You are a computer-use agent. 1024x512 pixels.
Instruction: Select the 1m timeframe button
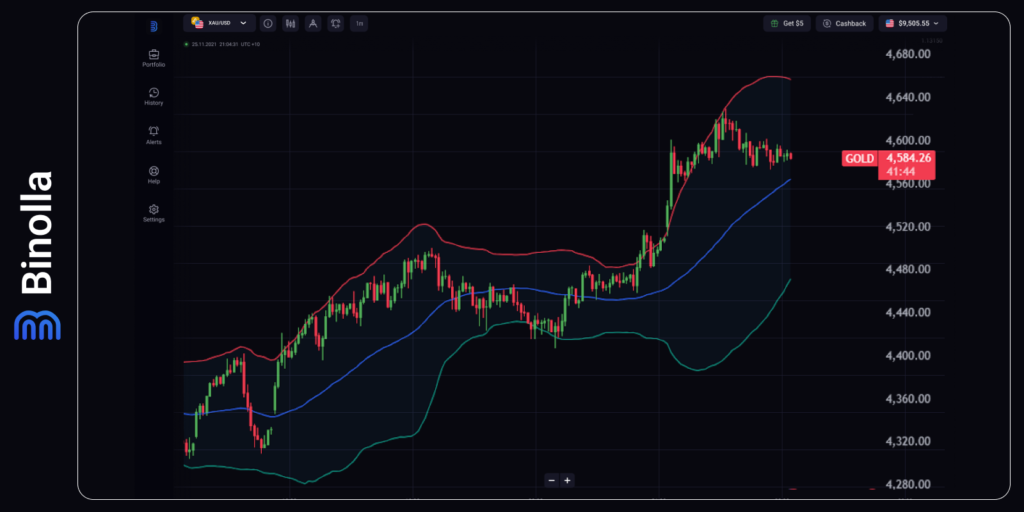(x=359, y=24)
